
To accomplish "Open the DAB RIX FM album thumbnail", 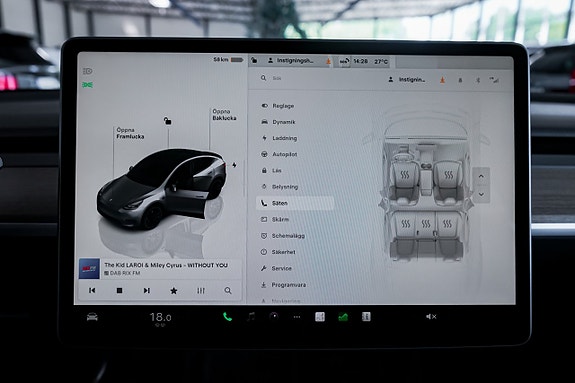I will click(x=89, y=269).
